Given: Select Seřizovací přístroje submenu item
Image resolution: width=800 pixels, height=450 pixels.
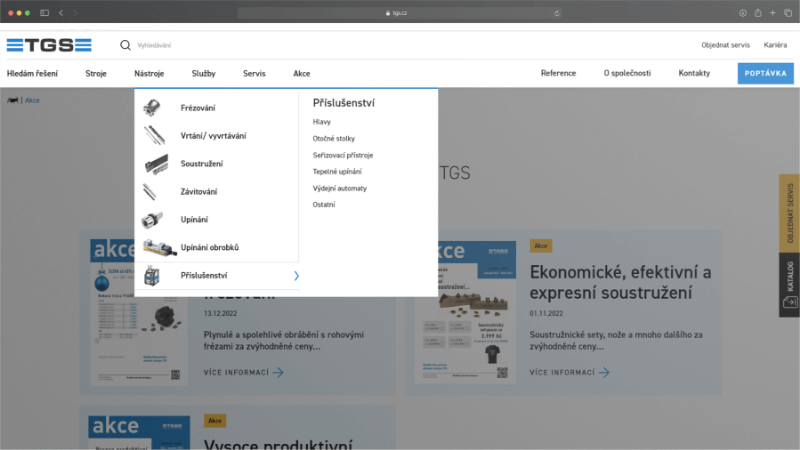Looking at the screenshot, I should 341,155.
